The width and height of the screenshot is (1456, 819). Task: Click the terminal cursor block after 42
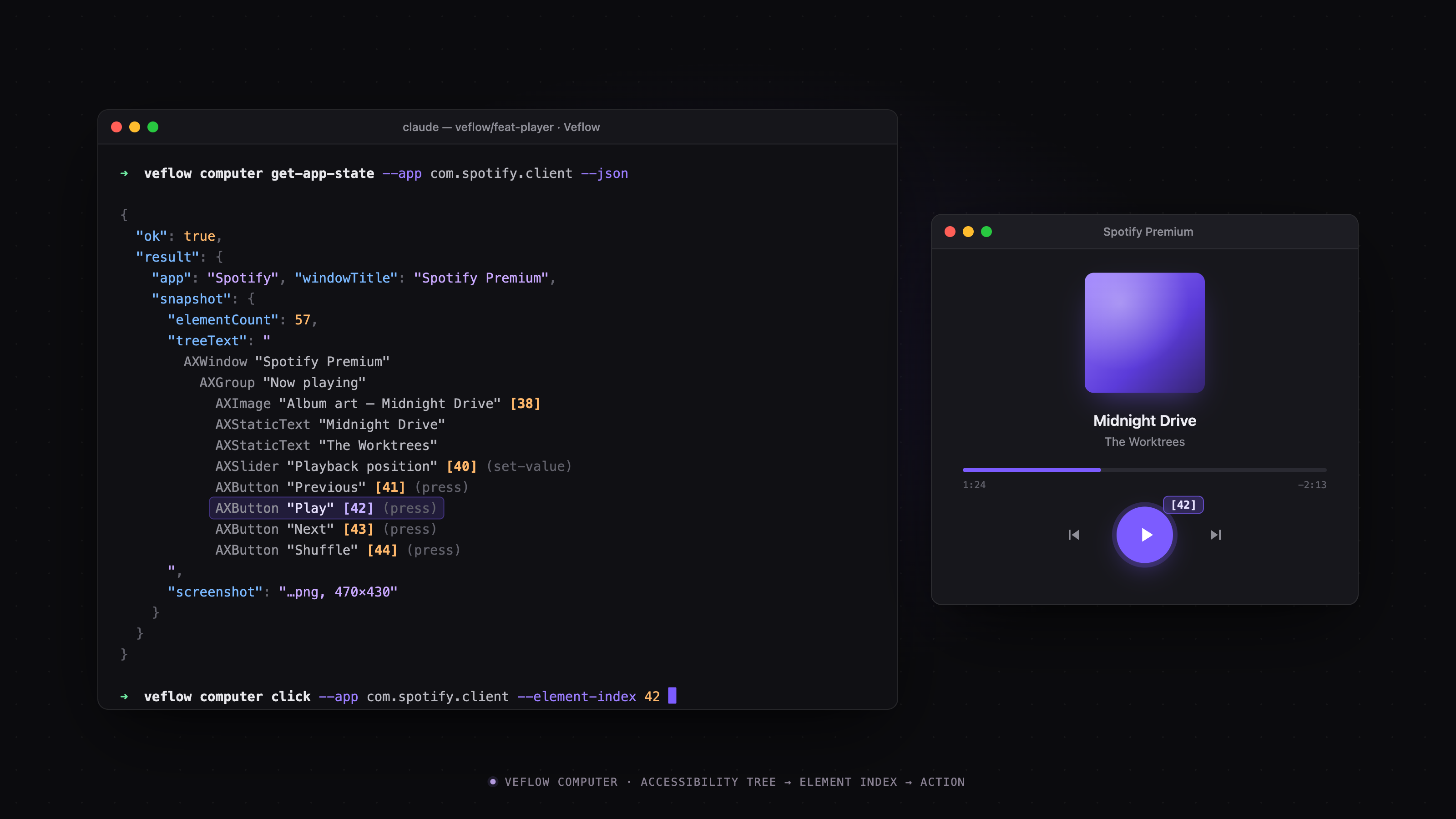[672, 695]
